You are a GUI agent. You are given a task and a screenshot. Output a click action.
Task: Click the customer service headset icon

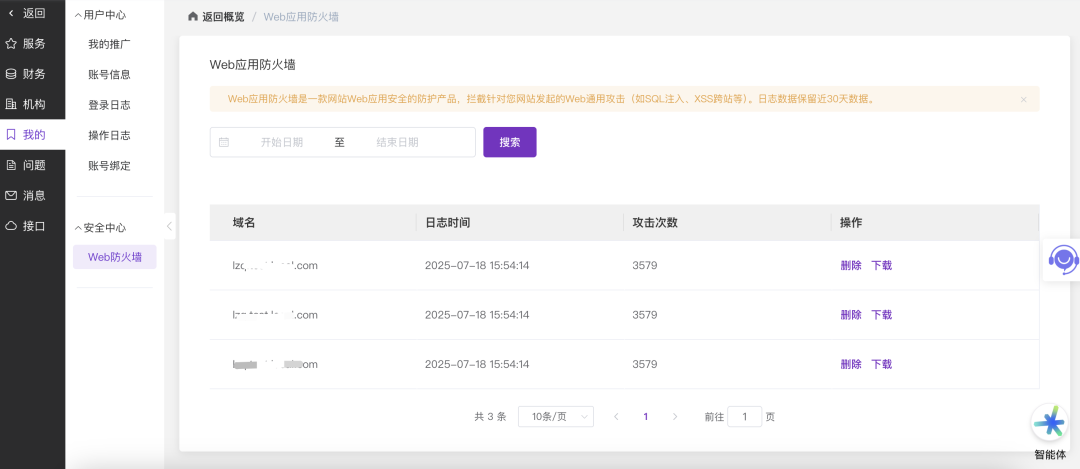(x=1061, y=260)
